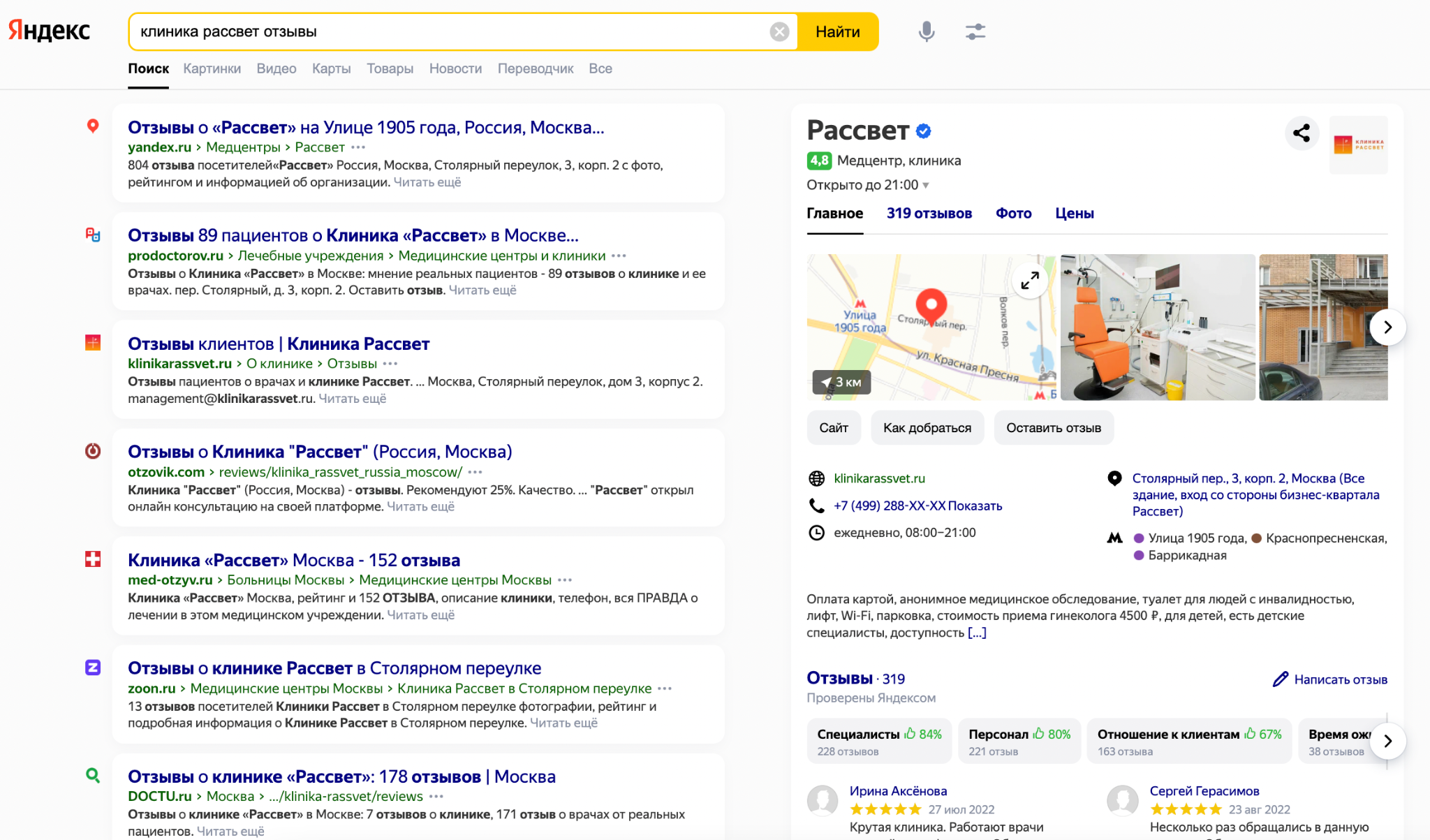Expand opening hours Открыто до 21:00 arrow

click(x=926, y=186)
